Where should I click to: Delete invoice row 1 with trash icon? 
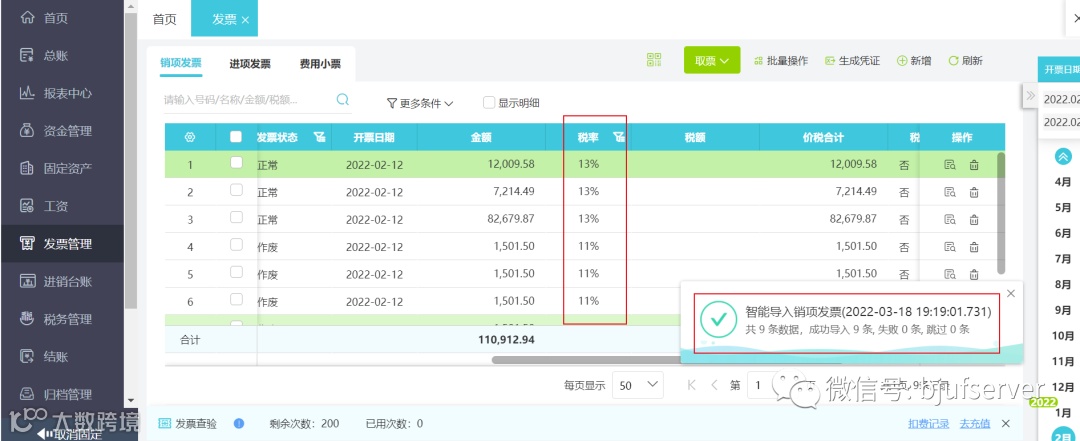click(974, 165)
